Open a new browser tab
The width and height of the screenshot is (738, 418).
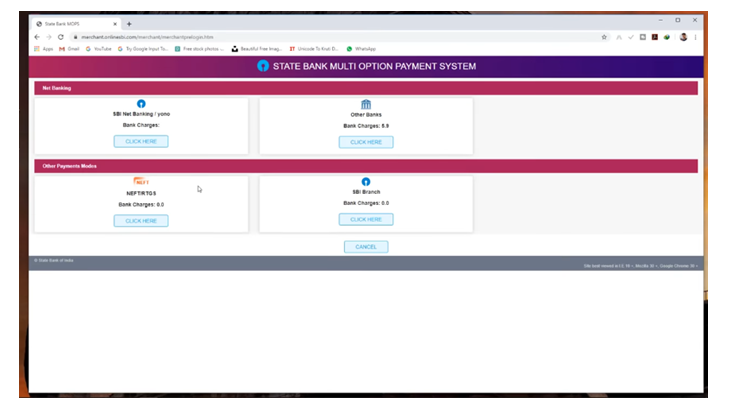129,23
